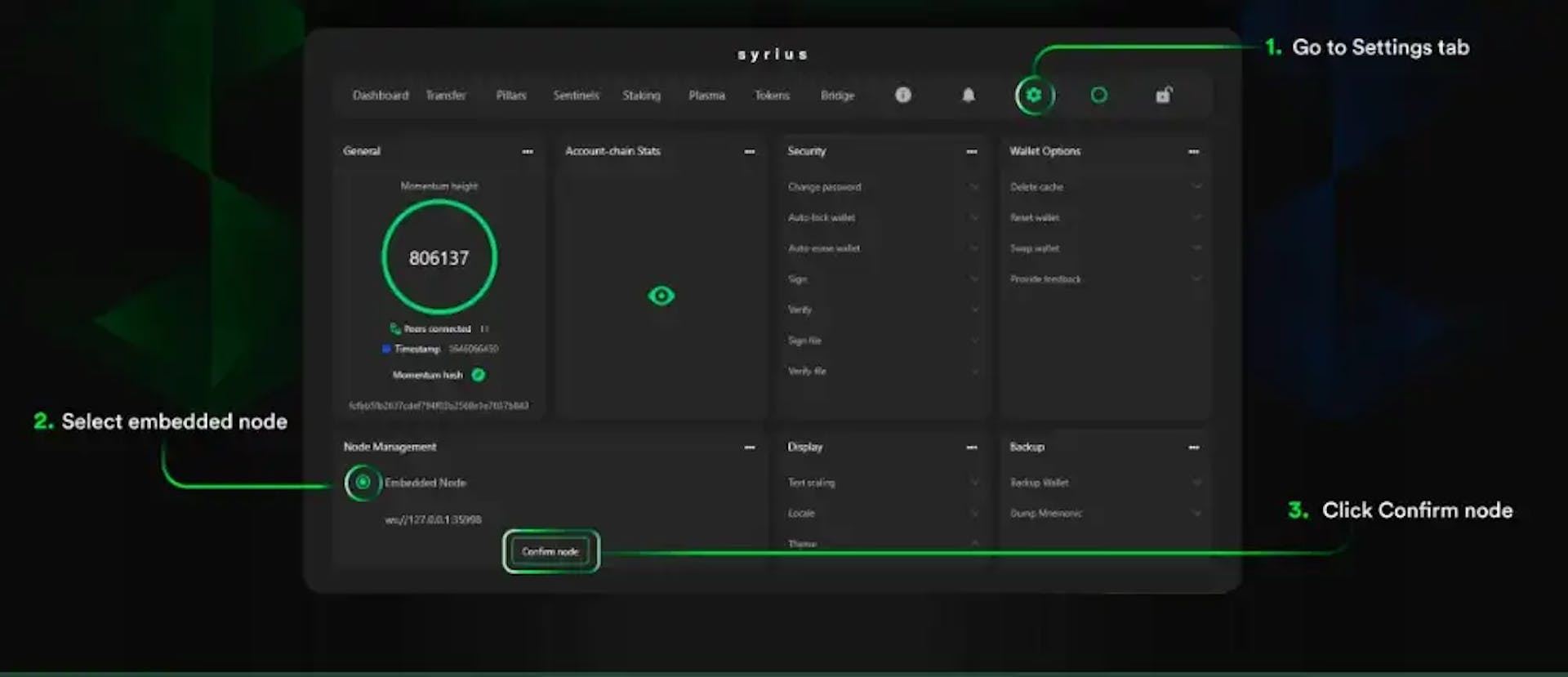Click the green sync status circle icon
The height and width of the screenshot is (677, 1568).
[x=1099, y=96]
